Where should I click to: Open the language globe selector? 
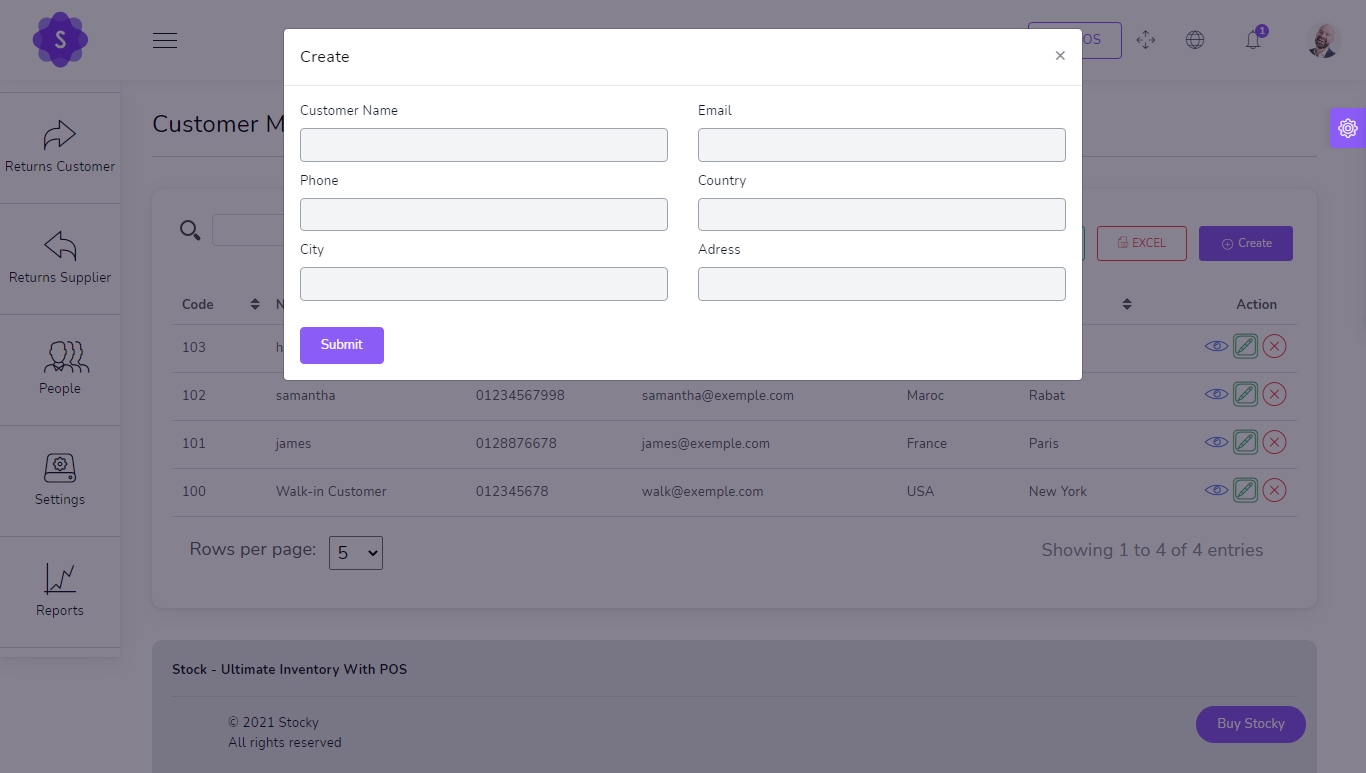[x=1195, y=40]
